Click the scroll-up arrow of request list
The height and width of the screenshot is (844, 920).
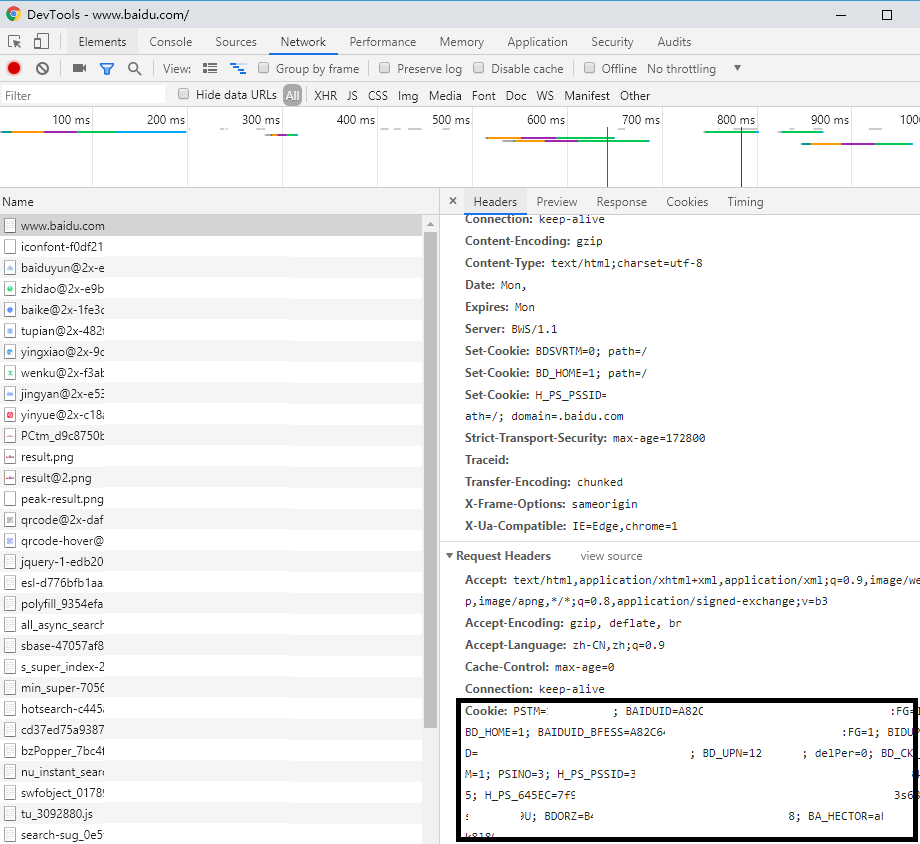(430, 224)
